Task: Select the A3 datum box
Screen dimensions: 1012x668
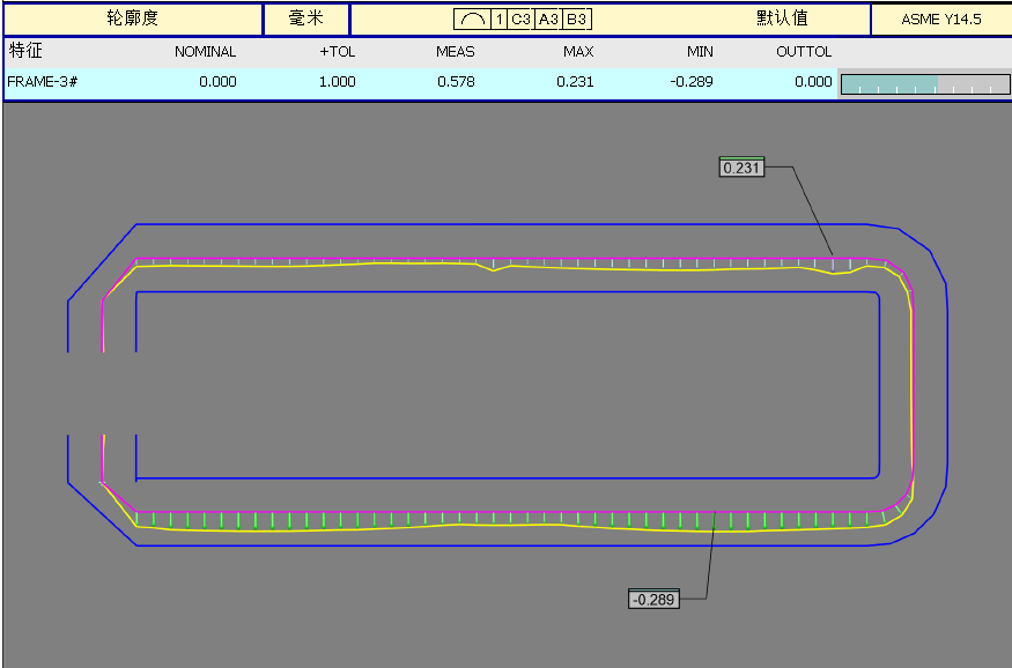Action: point(548,19)
